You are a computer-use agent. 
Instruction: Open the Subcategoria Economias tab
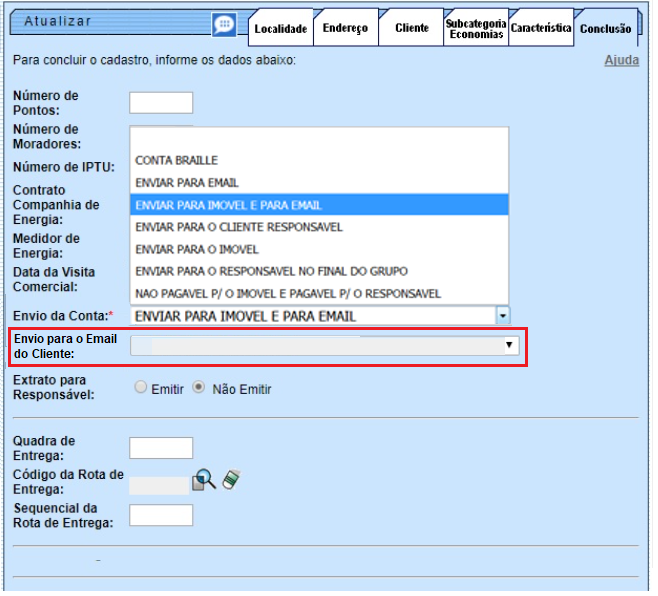point(475,29)
